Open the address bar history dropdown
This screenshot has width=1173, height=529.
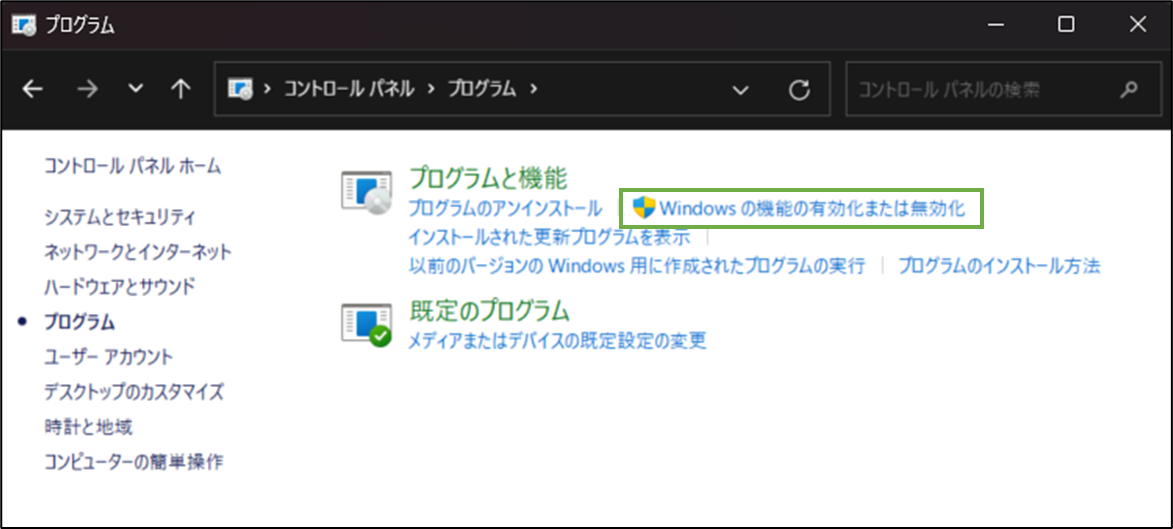(x=741, y=91)
